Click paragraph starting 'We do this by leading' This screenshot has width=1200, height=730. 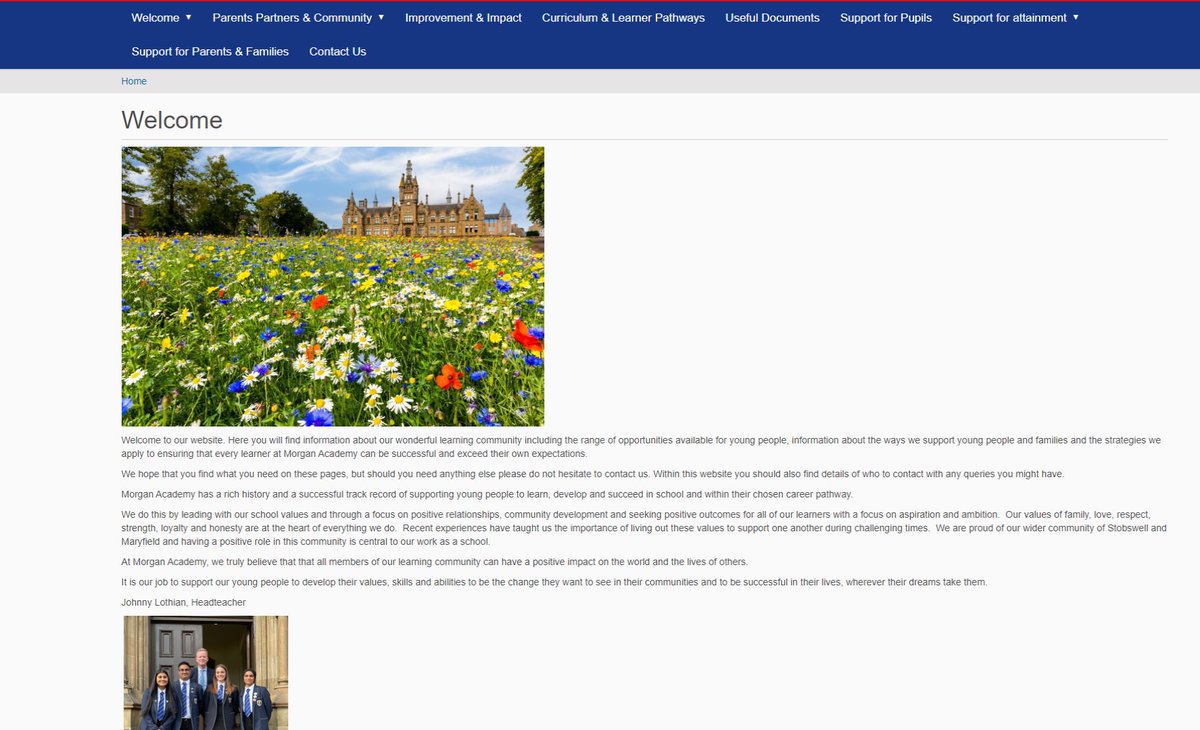click(644, 528)
